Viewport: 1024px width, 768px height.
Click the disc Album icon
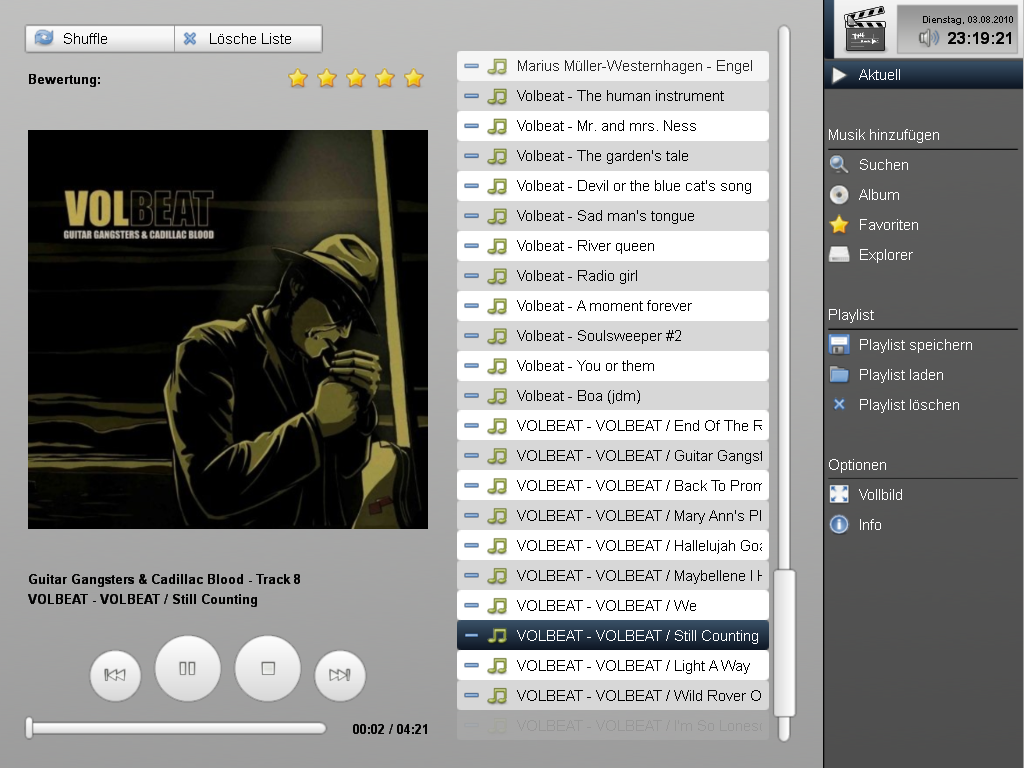[x=839, y=195]
